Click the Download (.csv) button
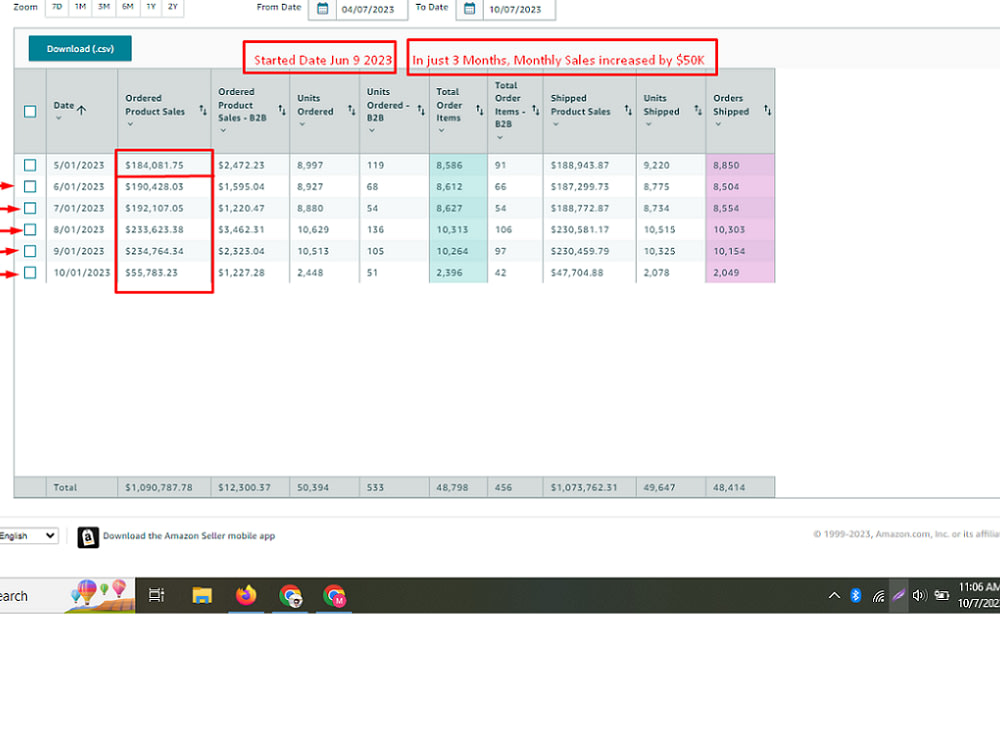This screenshot has width=1000, height=750. point(80,48)
